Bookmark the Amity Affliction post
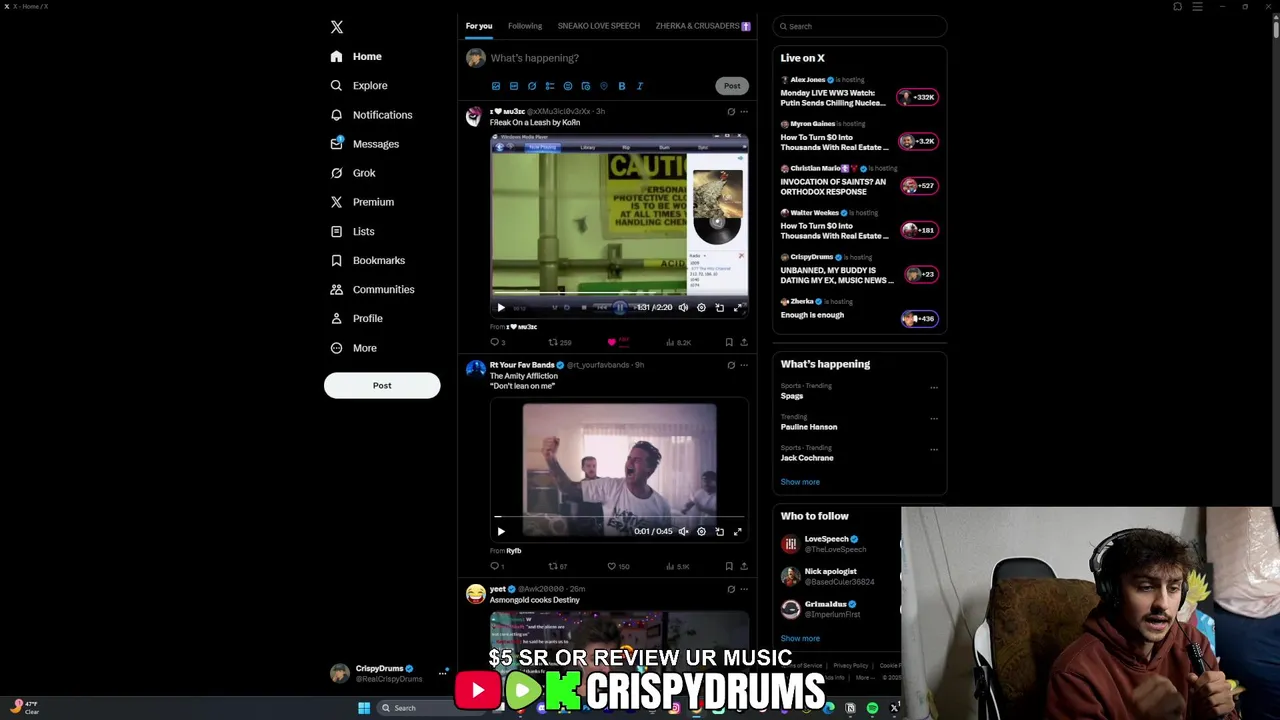This screenshot has height=720, width=1280. 729,566
